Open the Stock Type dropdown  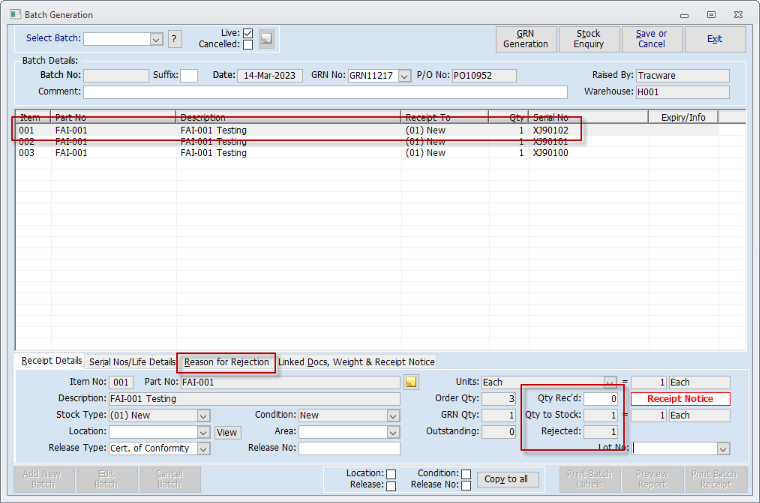(x=203, y=416)
